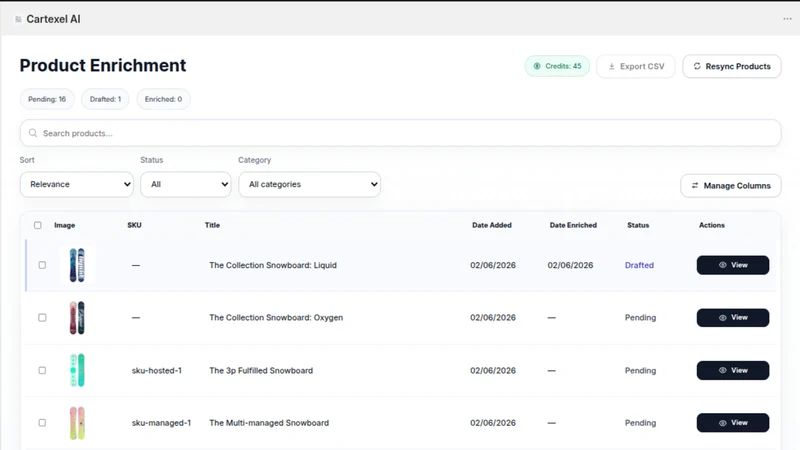Open the Sort Relevance dropdown
The height and width of the screenshot is (450, 800).
click(77, 184)
